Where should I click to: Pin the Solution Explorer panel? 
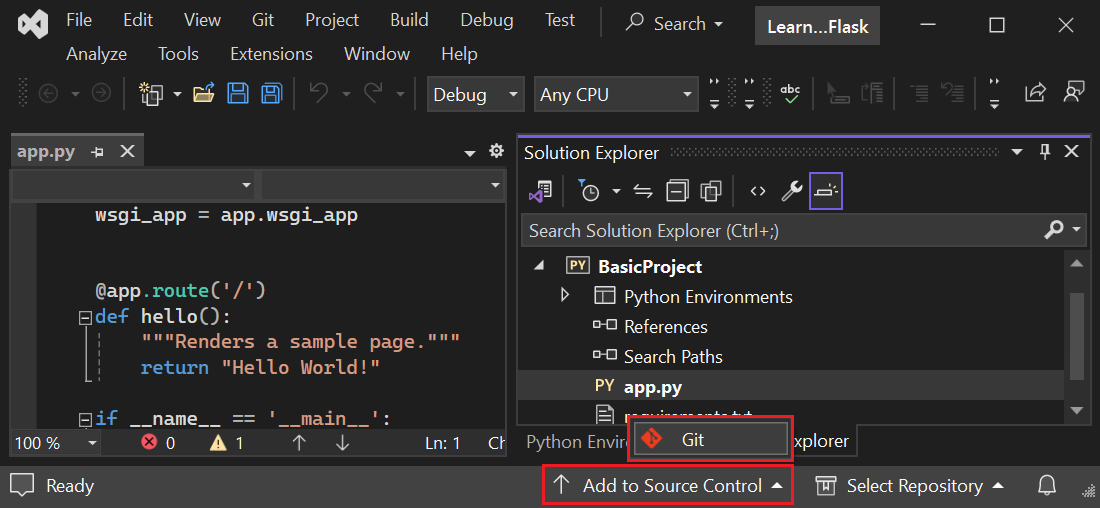(x=1045, y=152)
